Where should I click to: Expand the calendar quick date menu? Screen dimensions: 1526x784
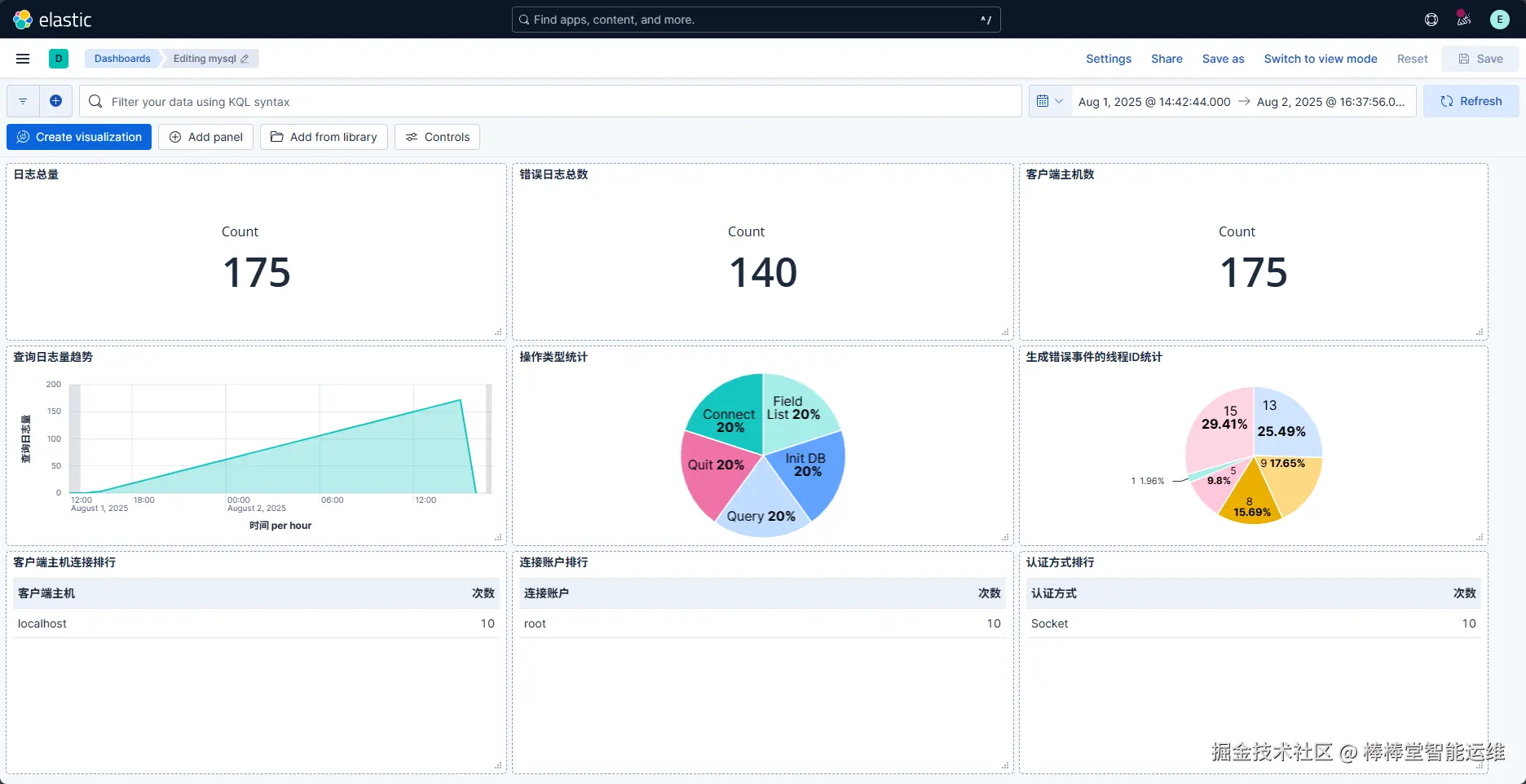pyautogui.click(x=1050, y=101)
